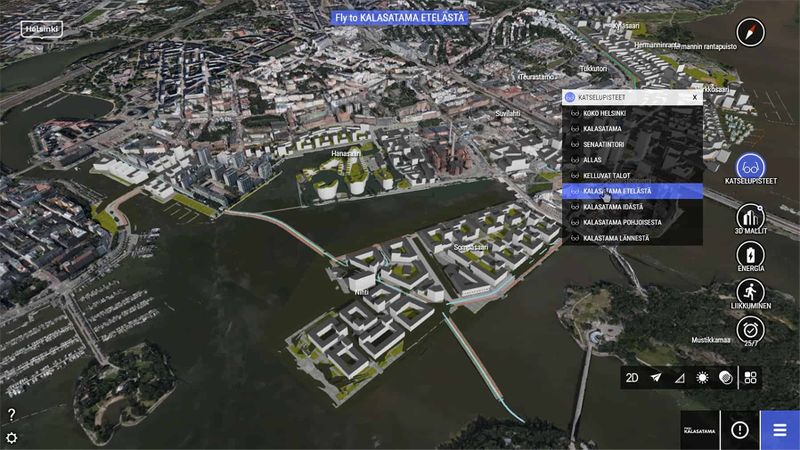Click the Teurastamo map label
This screenshot has height=450, width=800.
click(x=536, y=77)
